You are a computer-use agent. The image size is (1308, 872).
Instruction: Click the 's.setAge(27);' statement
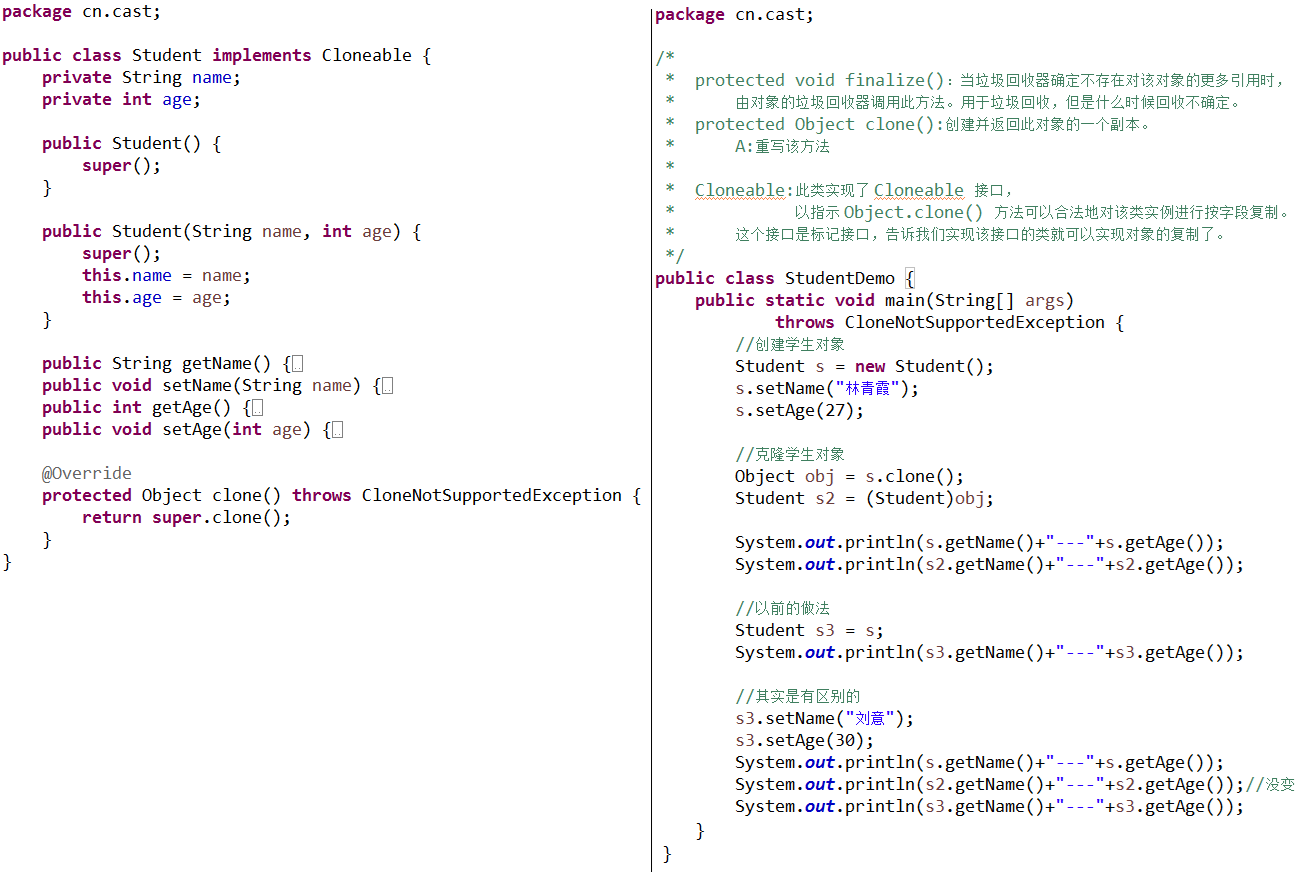click(x=799, y=410)
